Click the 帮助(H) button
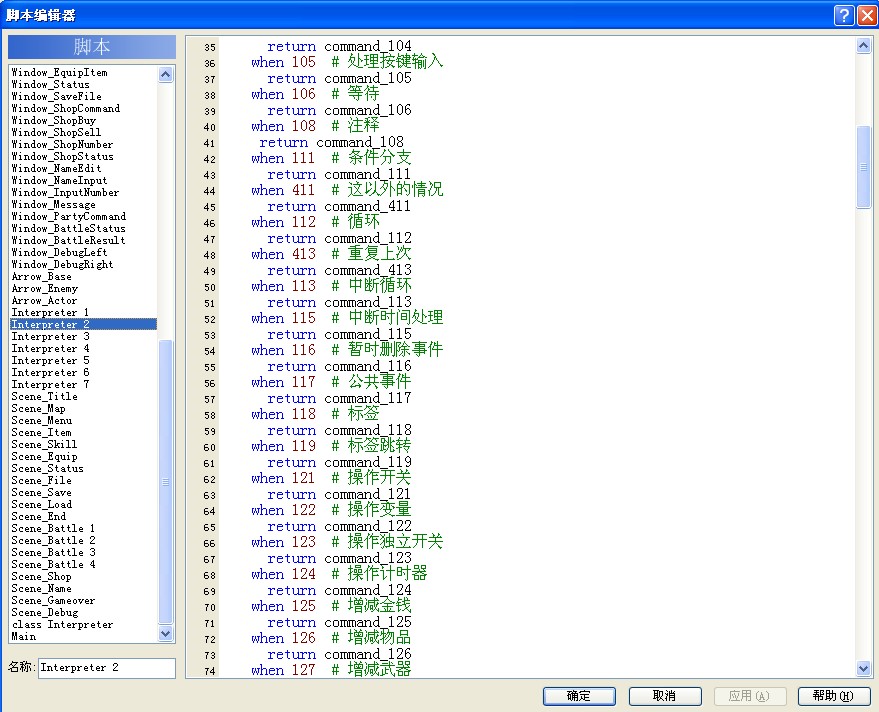This screenshot has height=712, width=879. tap(833, 696)
